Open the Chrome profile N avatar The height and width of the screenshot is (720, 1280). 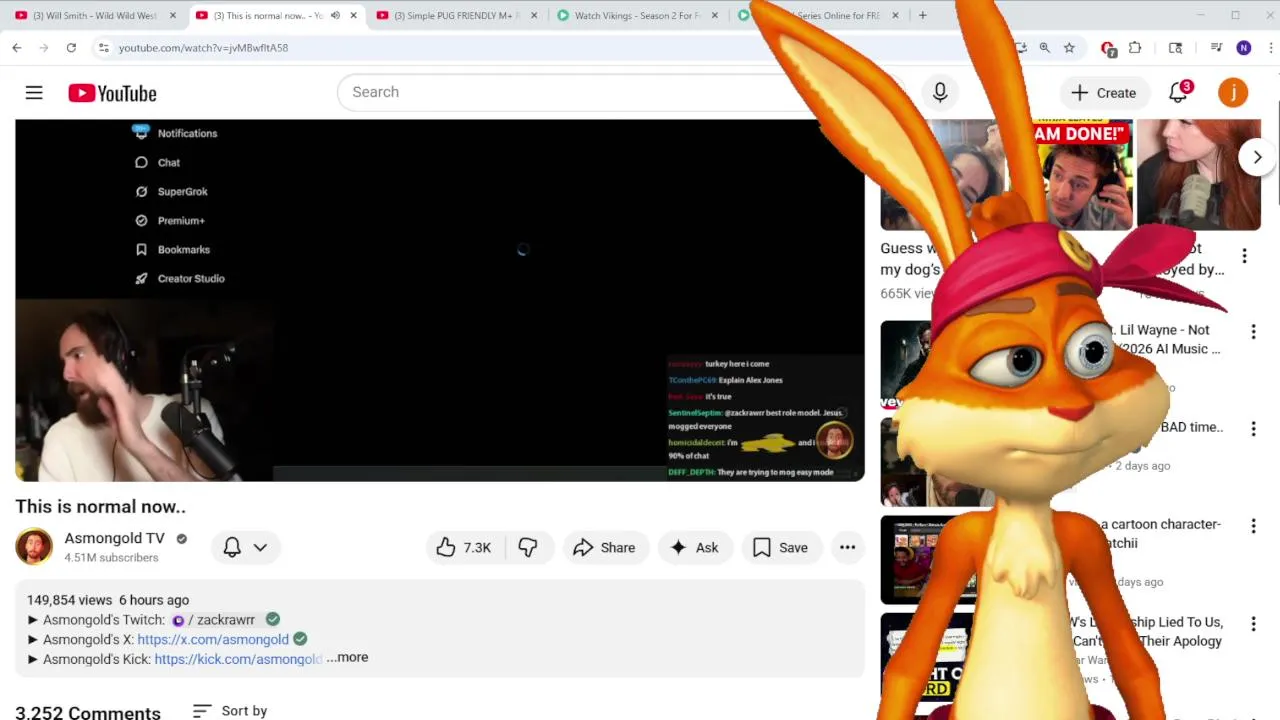coord(1244,47)
